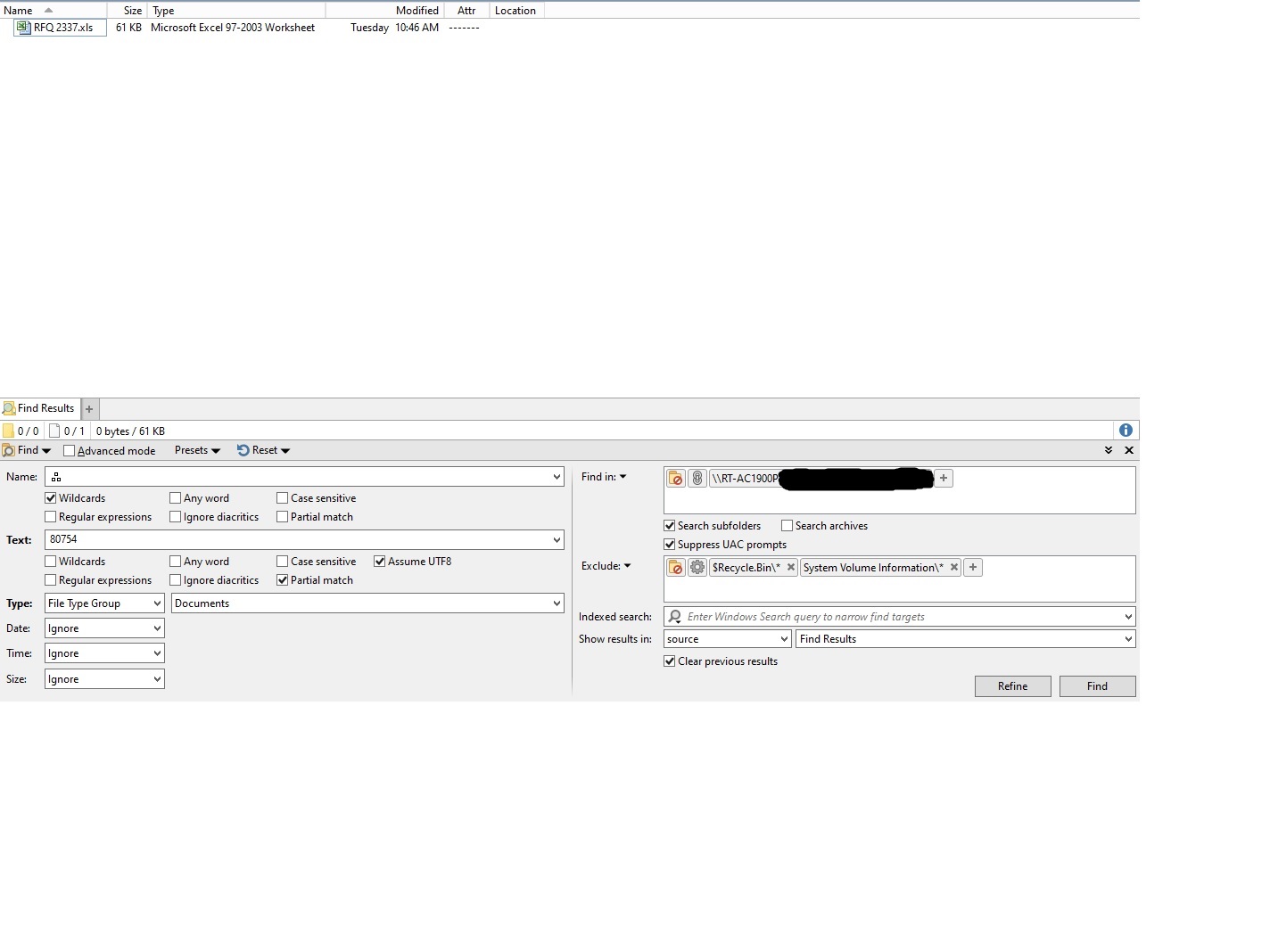The width and height of the screenshot is (1270, 952).
Task: Enable Advanced mode checkbox
Action: [x=69, y=451]
